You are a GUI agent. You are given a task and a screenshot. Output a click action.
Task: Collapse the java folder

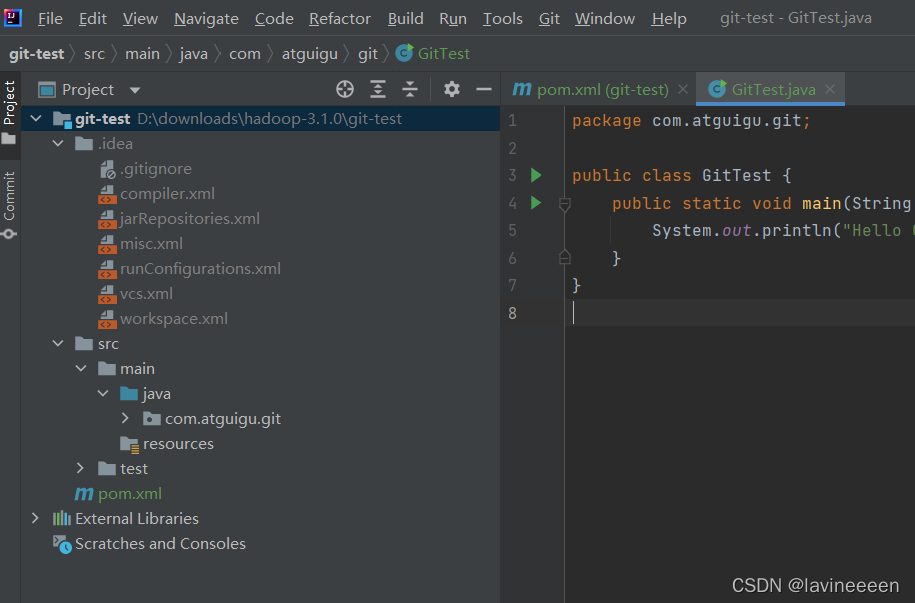103,394
